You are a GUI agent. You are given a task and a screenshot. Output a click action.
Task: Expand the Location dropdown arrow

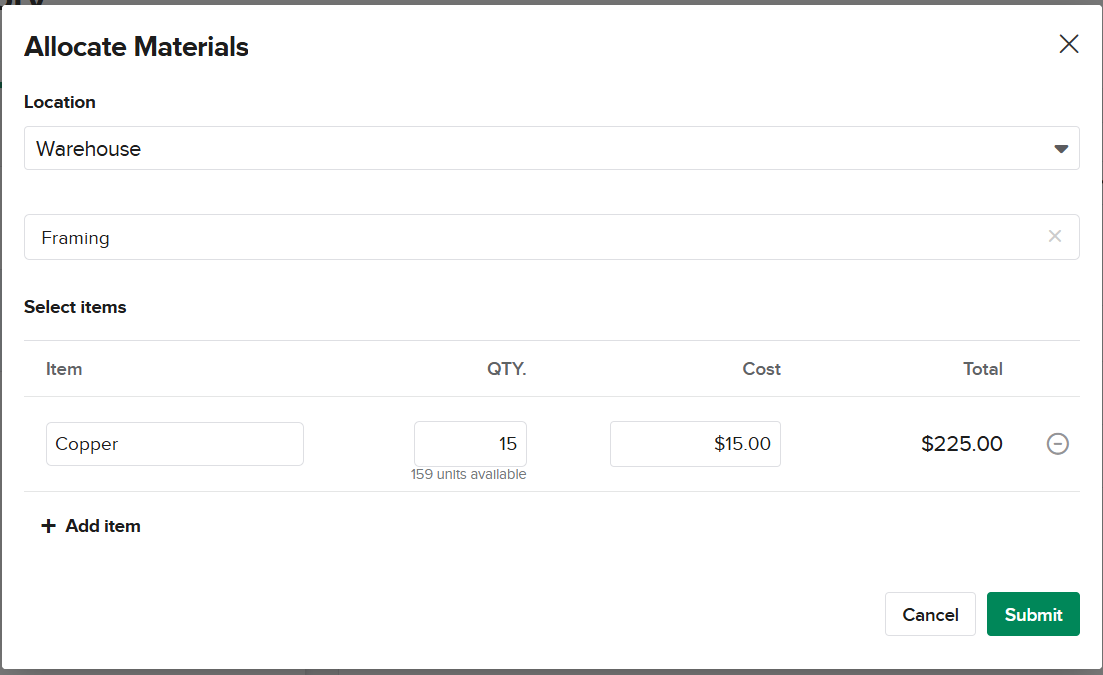[1061, 149]
